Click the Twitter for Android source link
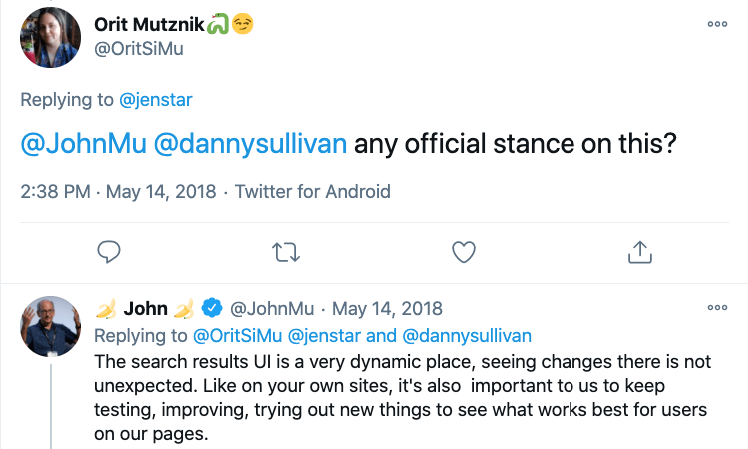The height and width of the screenshot is (449, 748). coord(312,191)
